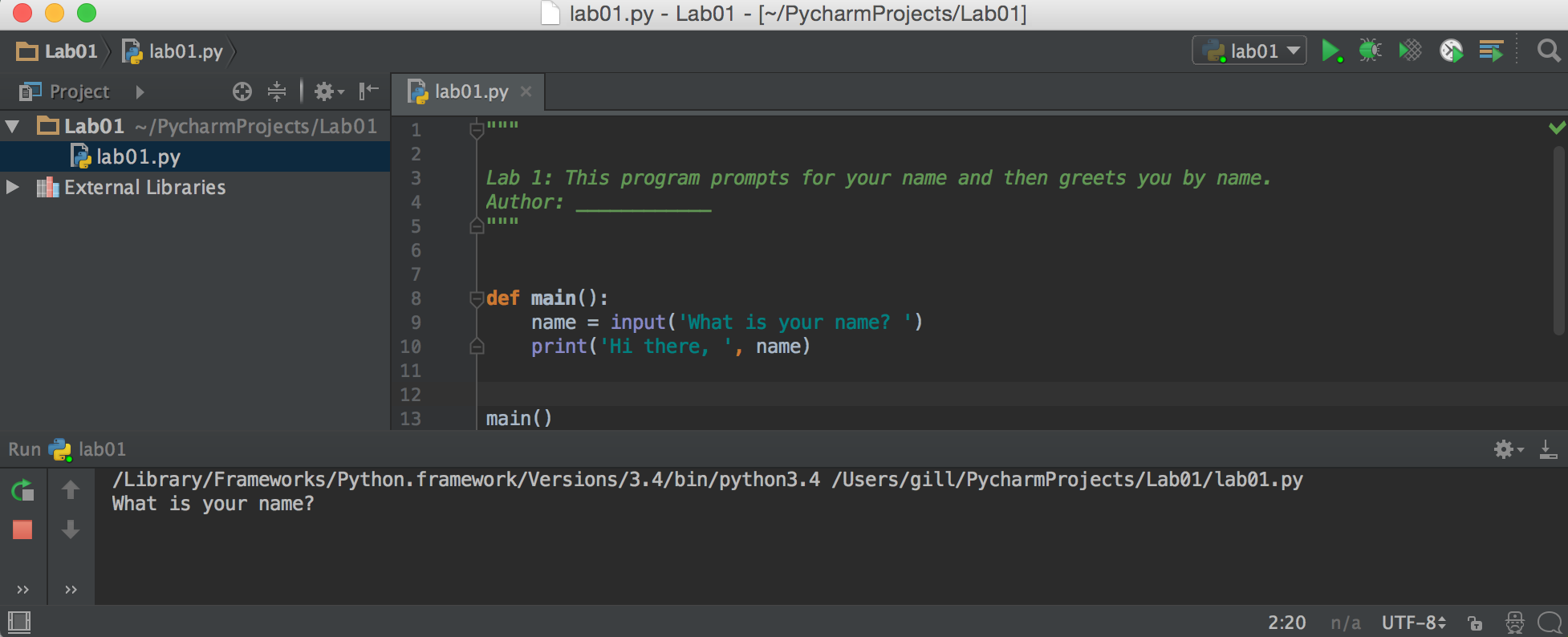Collapse the def main() fold marker
The height and width of the screenshot is (637, 1568).
(x=477, y=298)
